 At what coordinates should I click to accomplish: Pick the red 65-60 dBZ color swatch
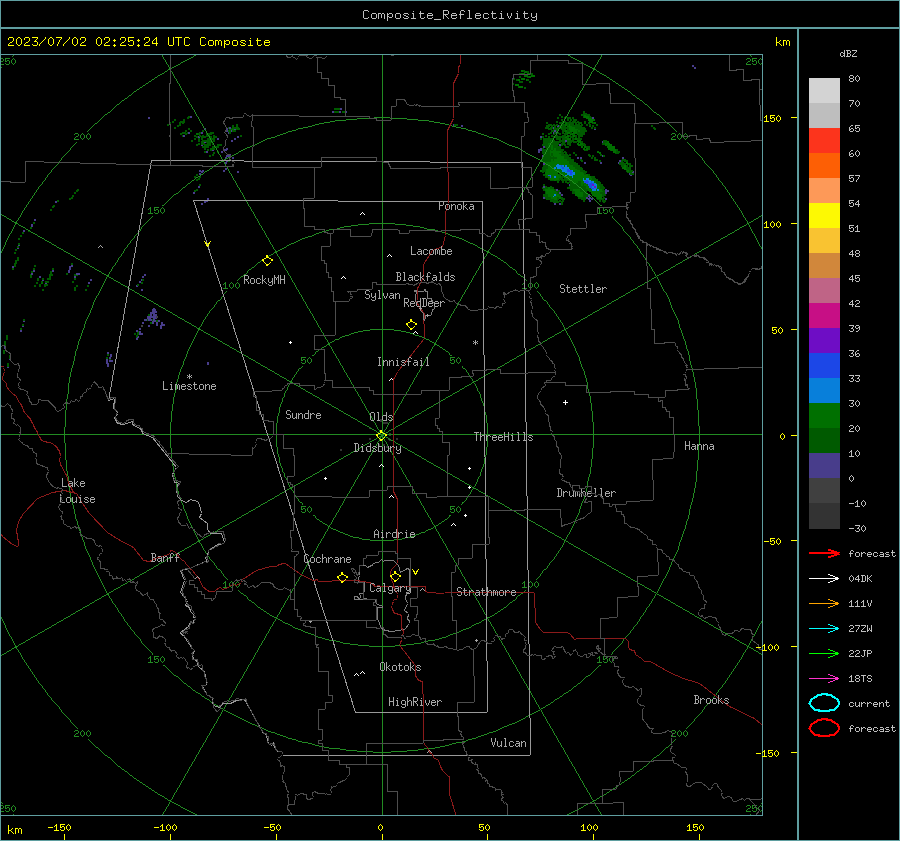824,140
